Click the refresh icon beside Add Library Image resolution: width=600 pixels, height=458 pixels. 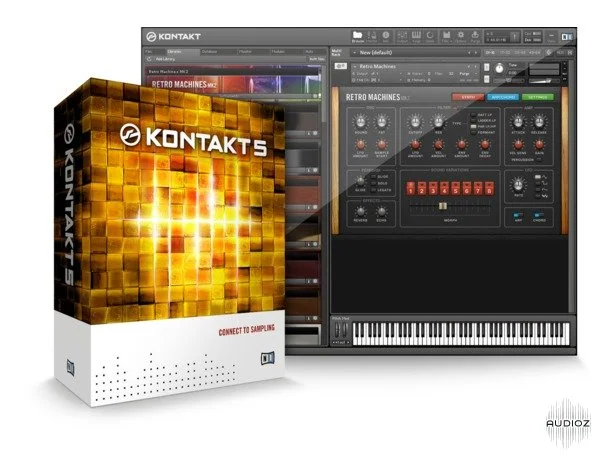[150, 59]
